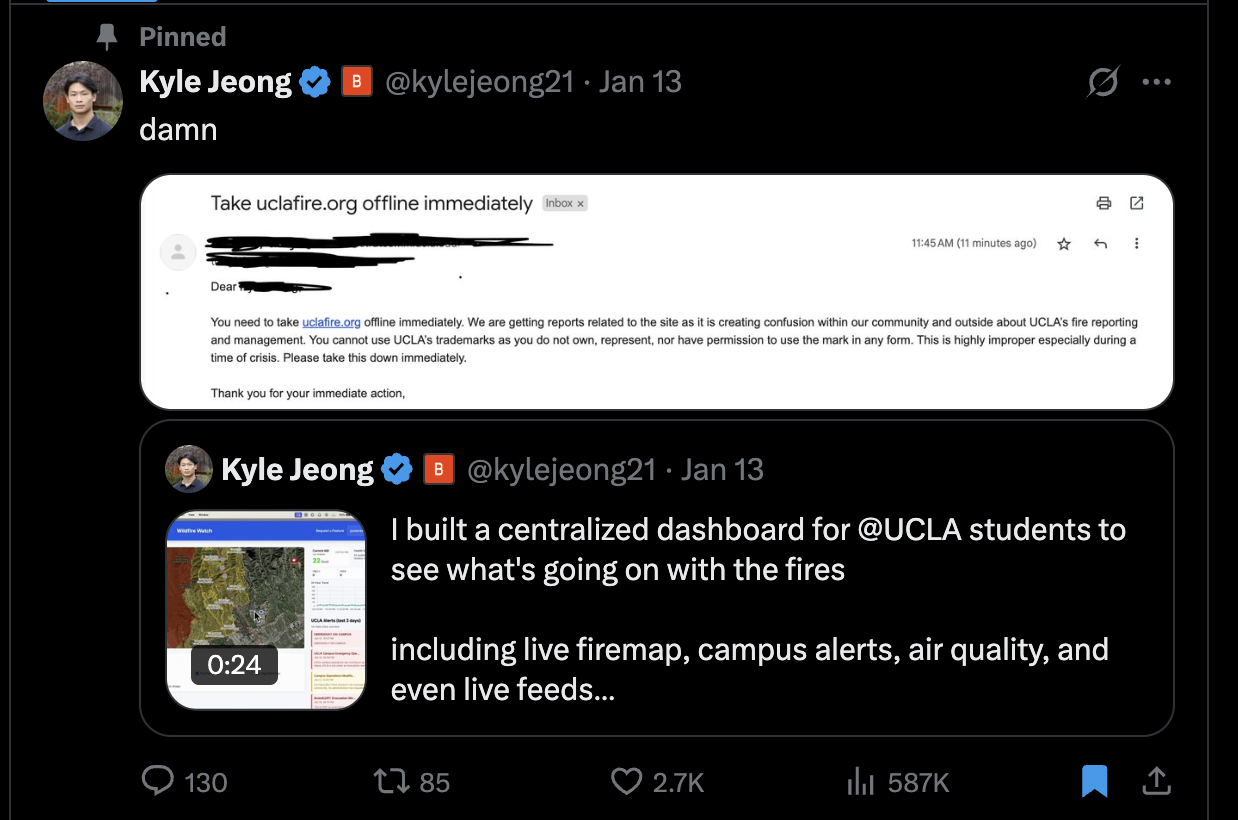
Task: Play the wildfire dashboard video thumbnail
Action: click(x=266, y=610)
